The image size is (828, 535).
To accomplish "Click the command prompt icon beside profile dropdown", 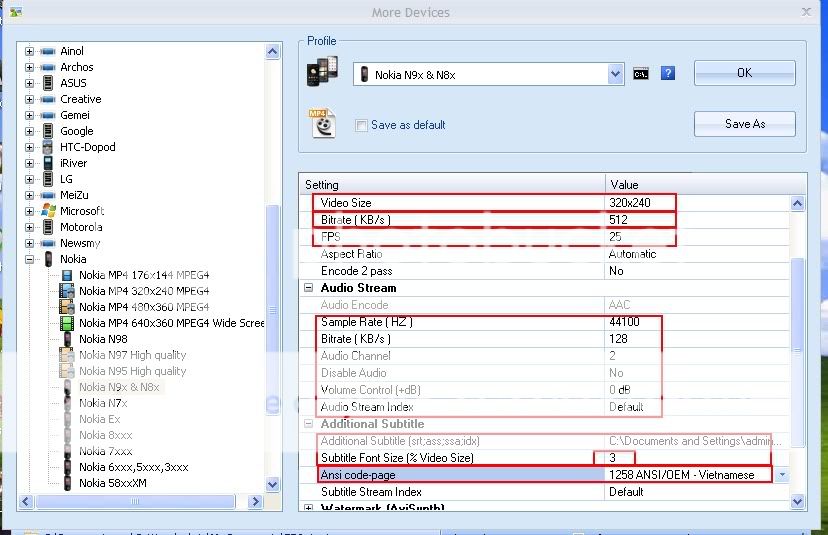I will tap(641, 74).
